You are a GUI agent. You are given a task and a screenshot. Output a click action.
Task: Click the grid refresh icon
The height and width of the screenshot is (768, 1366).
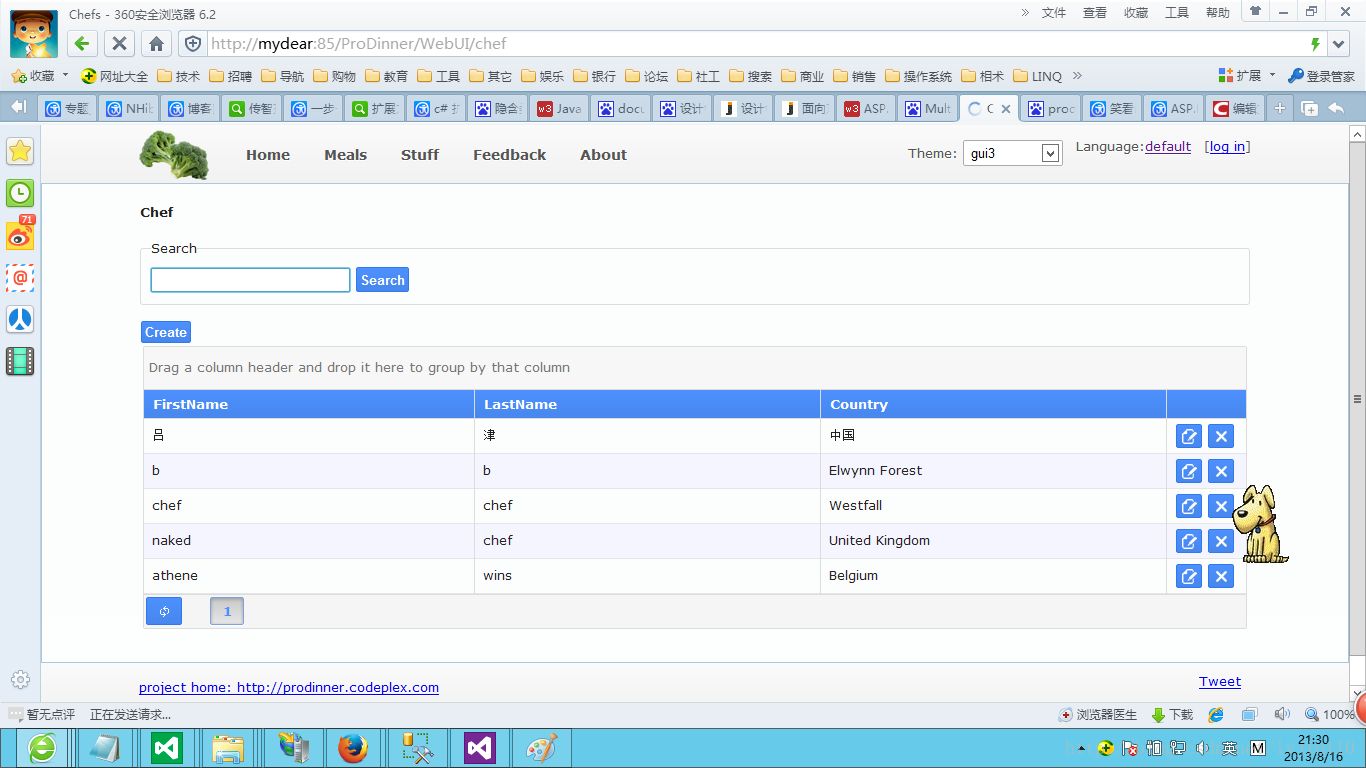coord(164,611)
